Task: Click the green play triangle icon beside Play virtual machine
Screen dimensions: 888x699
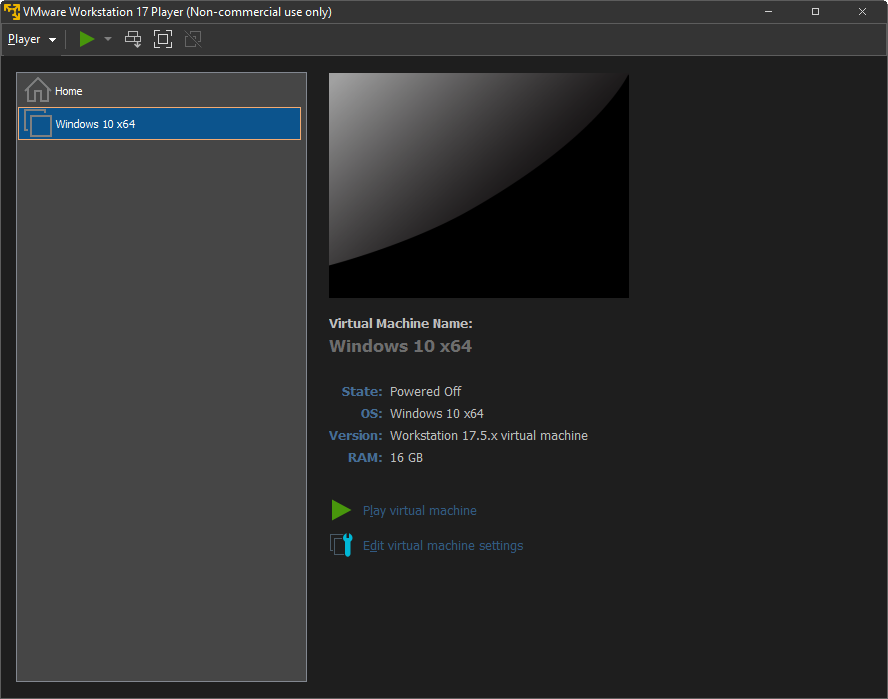Action: (341, 510)
